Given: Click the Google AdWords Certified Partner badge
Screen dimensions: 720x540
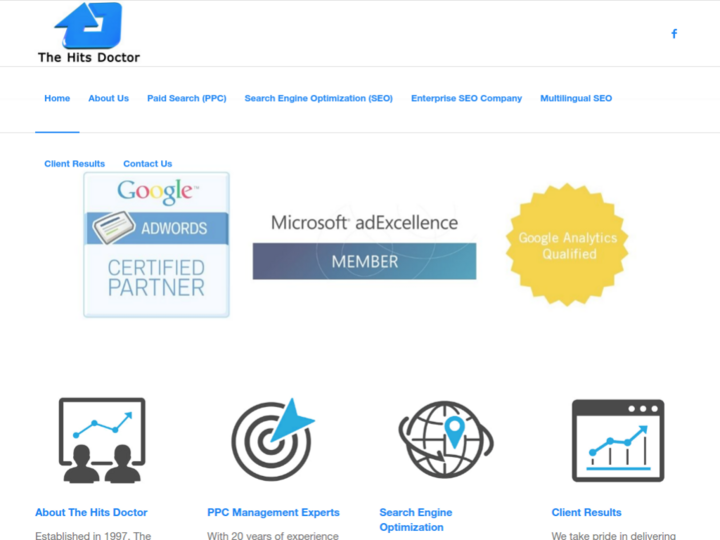Looking at the screenshot, I should [156, 245].
